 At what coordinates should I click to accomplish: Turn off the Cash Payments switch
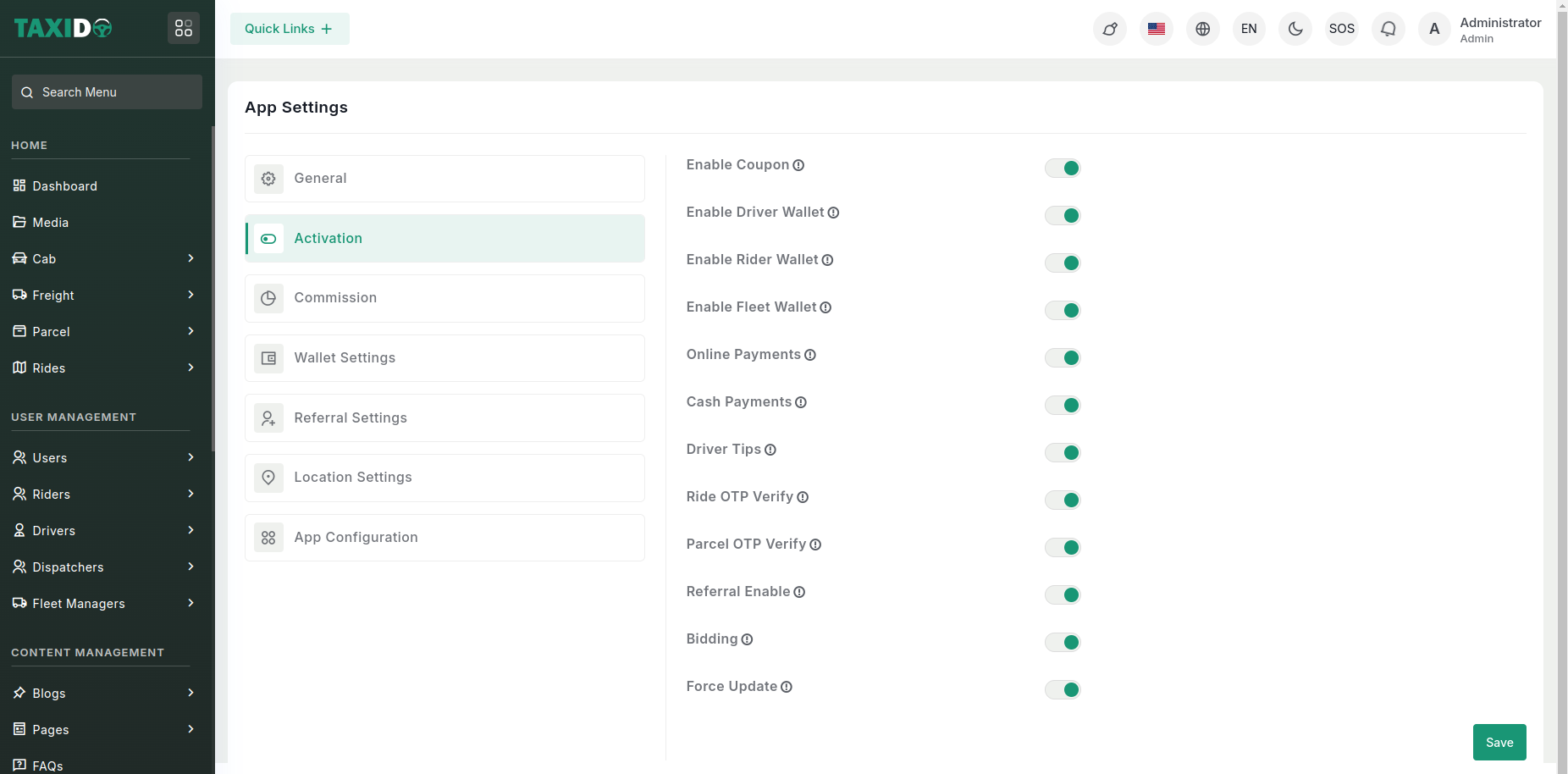coord(1063,406)
